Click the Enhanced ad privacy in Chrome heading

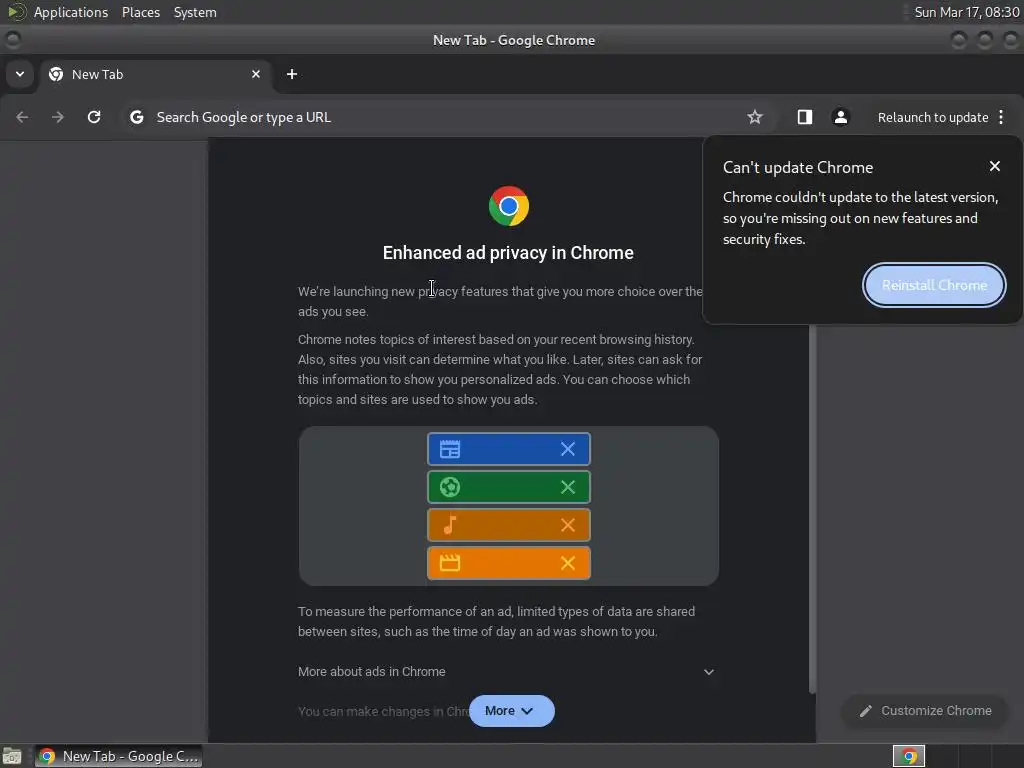[508, 253]
